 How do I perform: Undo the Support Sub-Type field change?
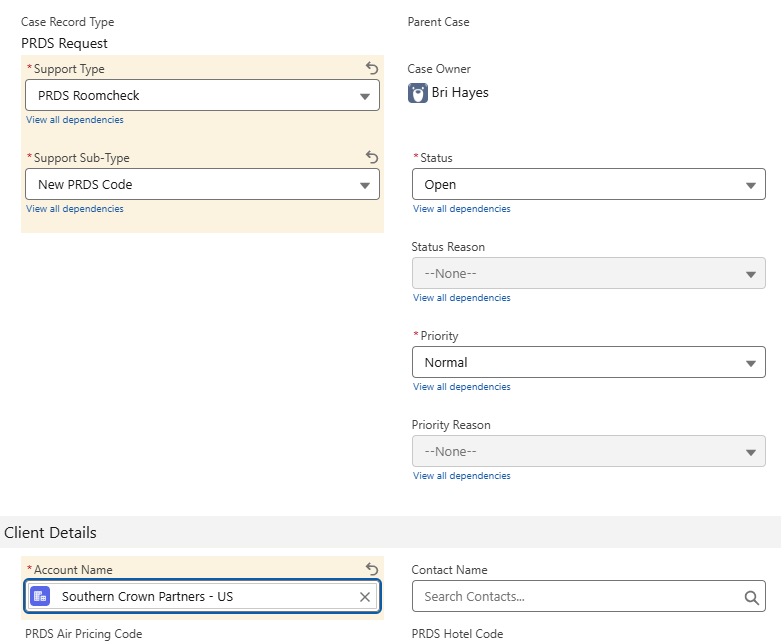point(372,158)
